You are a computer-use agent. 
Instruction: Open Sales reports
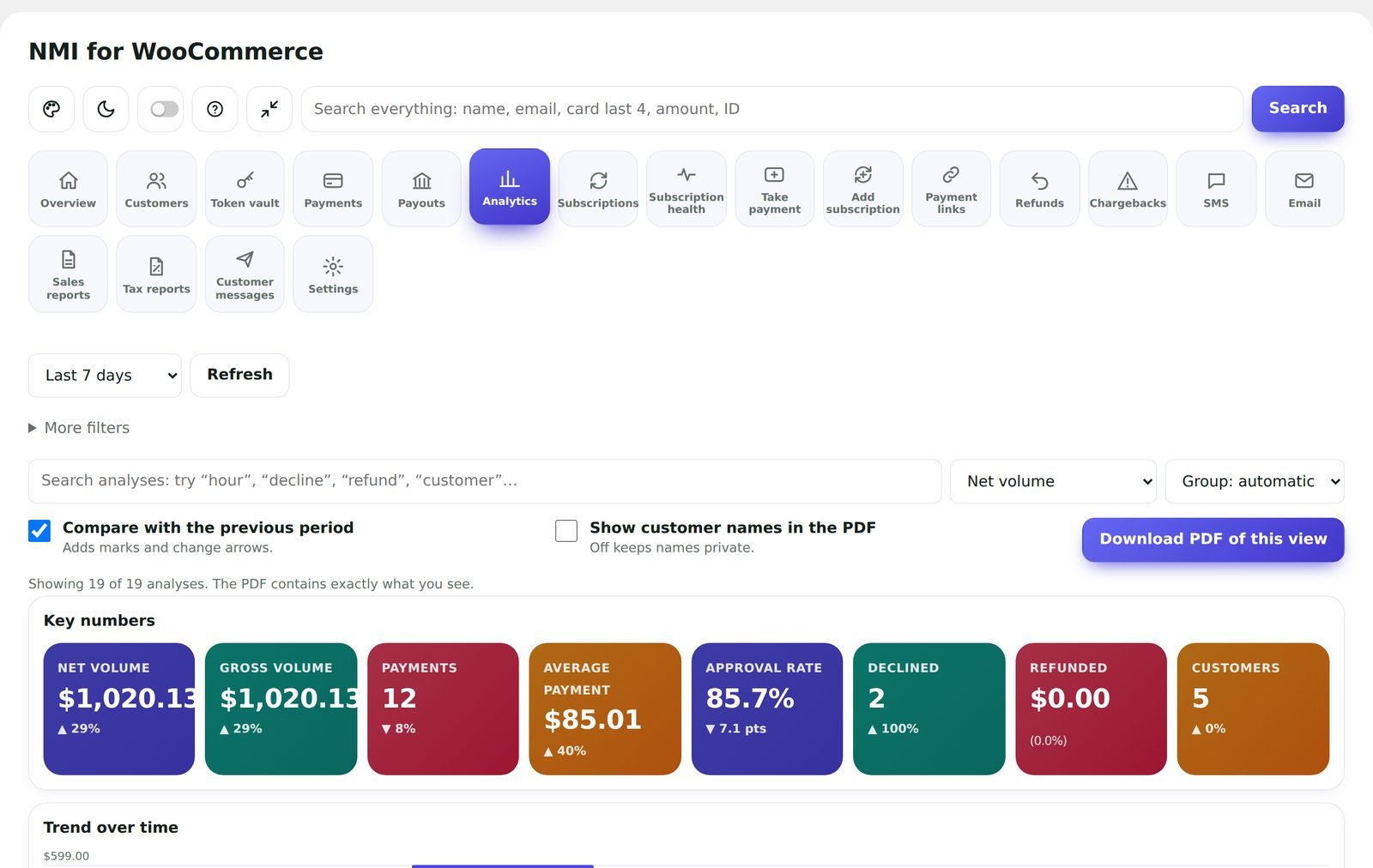point(68,274)
